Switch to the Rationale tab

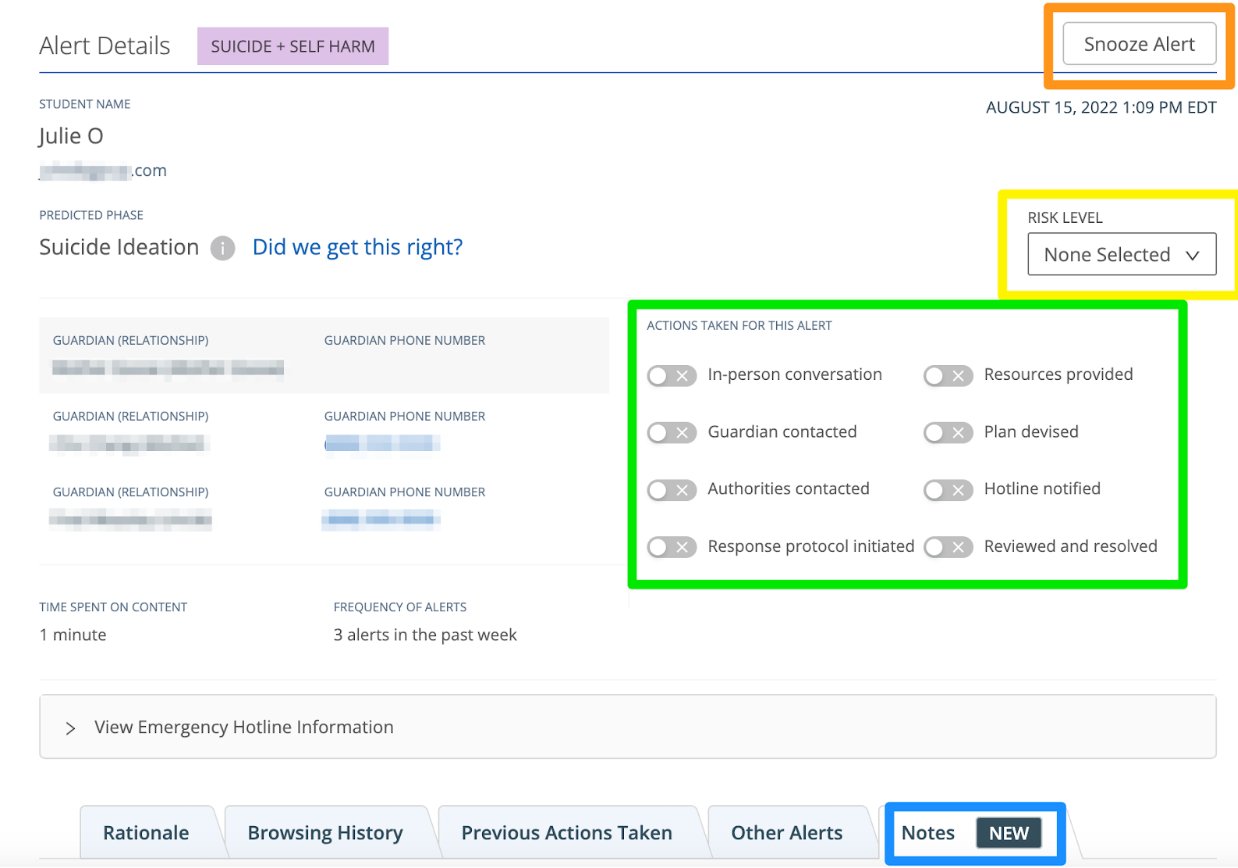(x=146, y=832)
